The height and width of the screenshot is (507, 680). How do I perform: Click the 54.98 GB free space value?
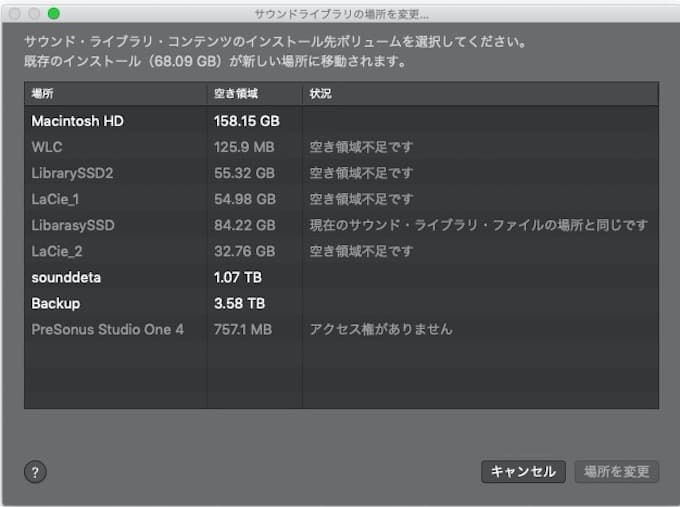pyautogui.click(x=245, y=199)
